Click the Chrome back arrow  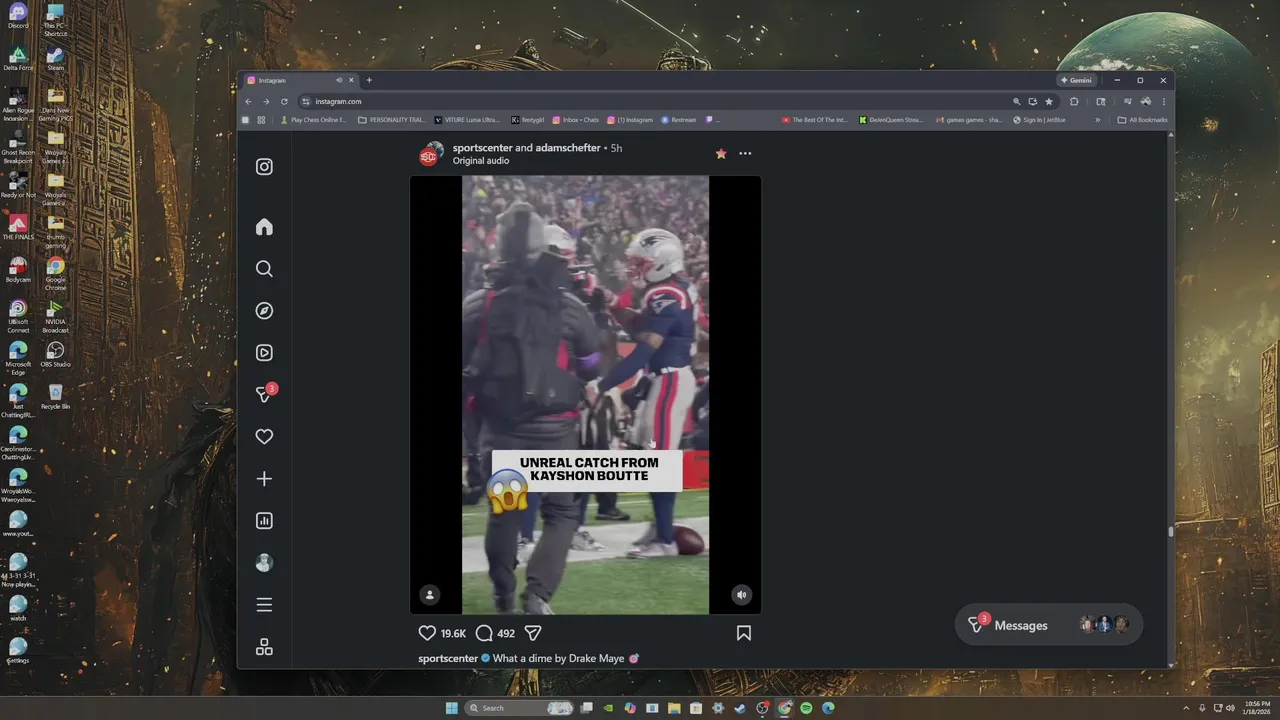tap(249, 101)
